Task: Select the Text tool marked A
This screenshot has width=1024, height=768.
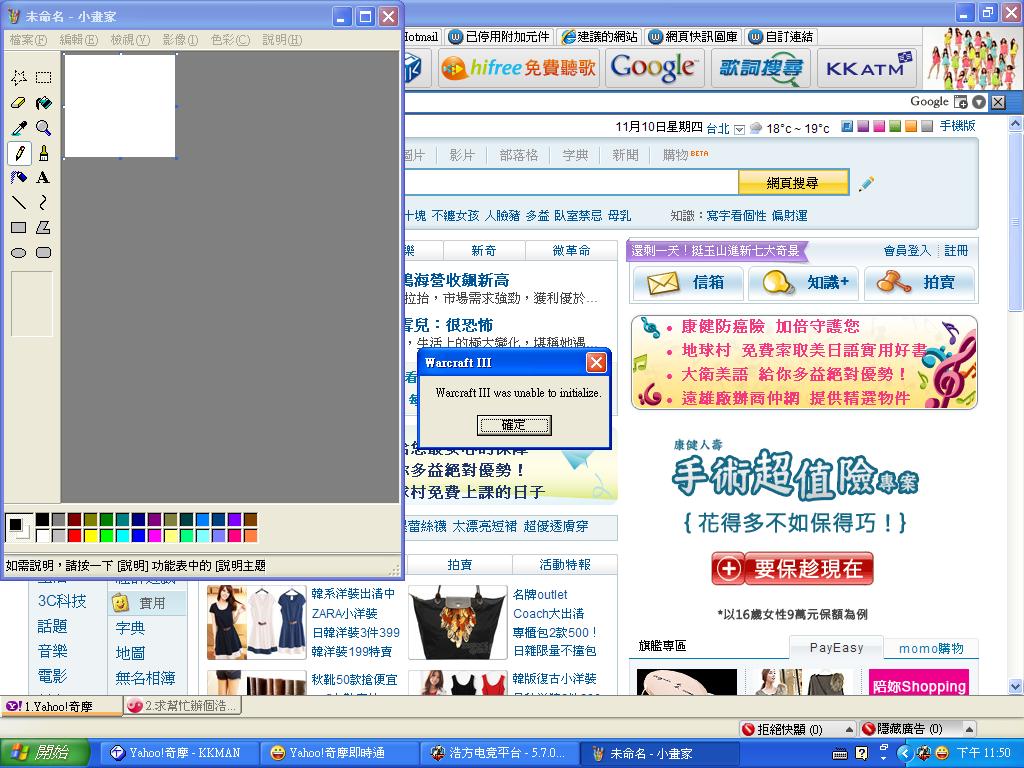Action: 44,178
